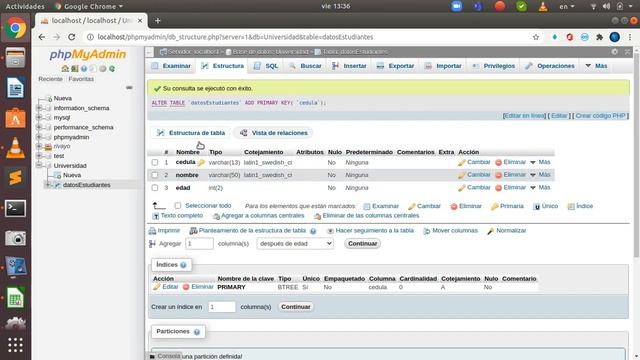
Task: Open Vista de relaciones view
Action: pyautogui.click(x=273, y=133)
